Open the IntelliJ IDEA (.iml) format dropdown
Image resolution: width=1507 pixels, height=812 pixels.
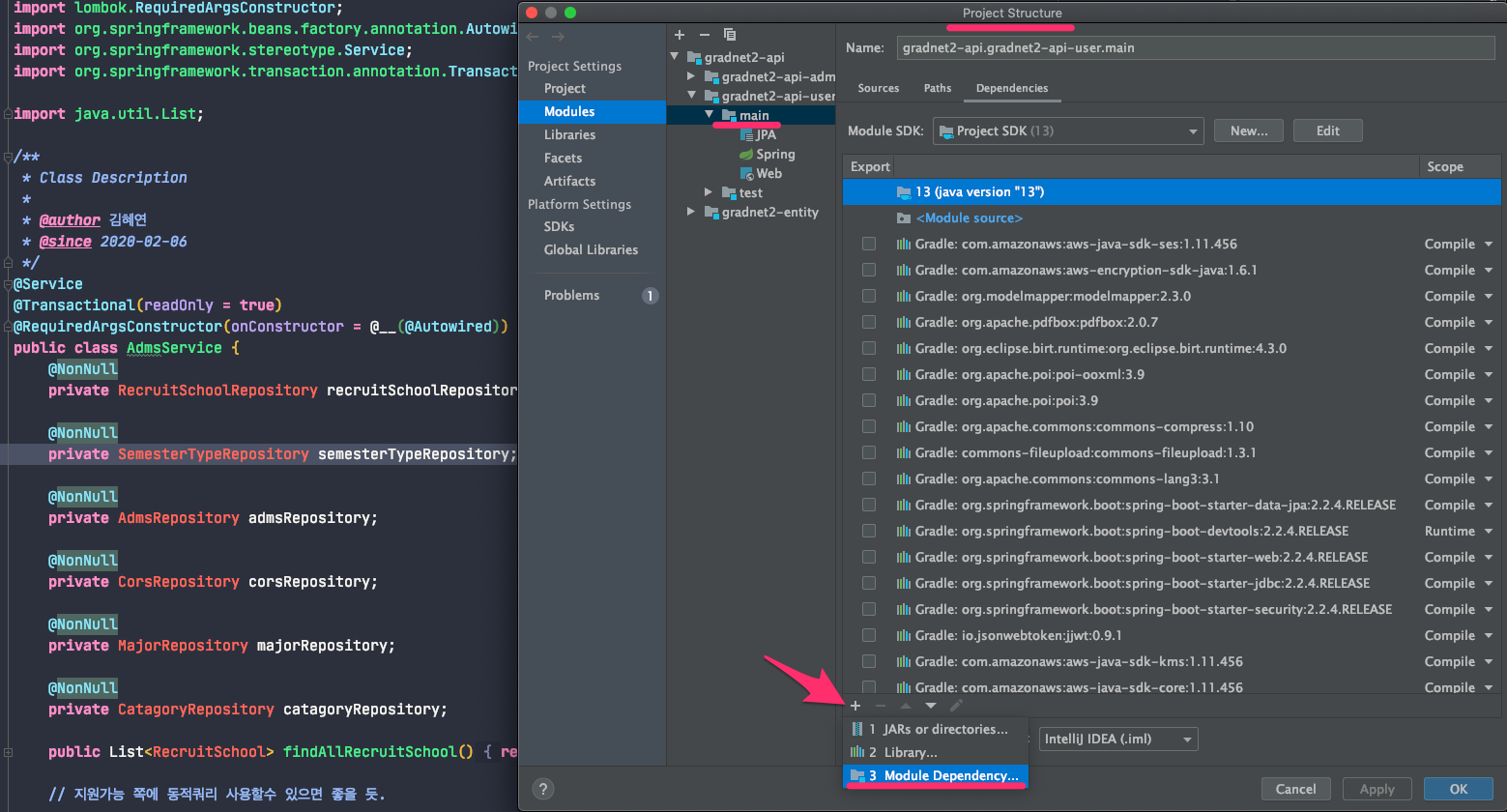pos(1118,739)
